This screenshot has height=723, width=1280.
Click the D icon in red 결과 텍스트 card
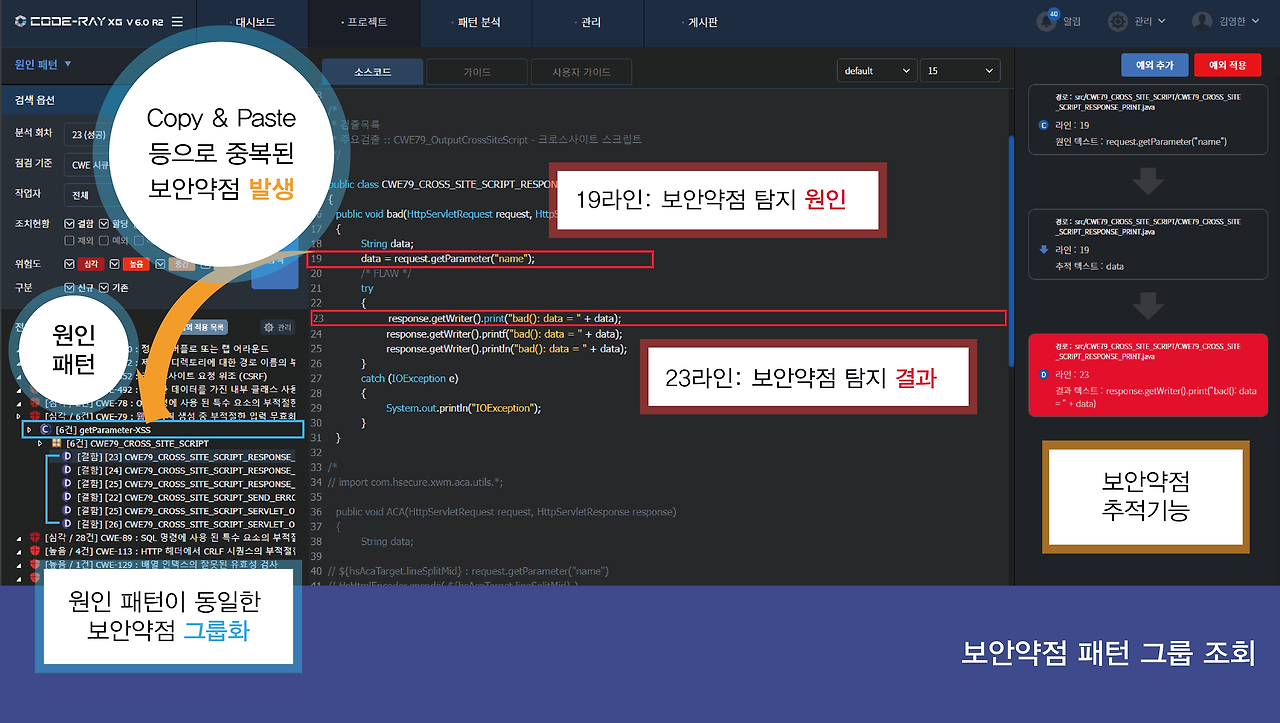pyautogui.click(x=1044, y=374)
